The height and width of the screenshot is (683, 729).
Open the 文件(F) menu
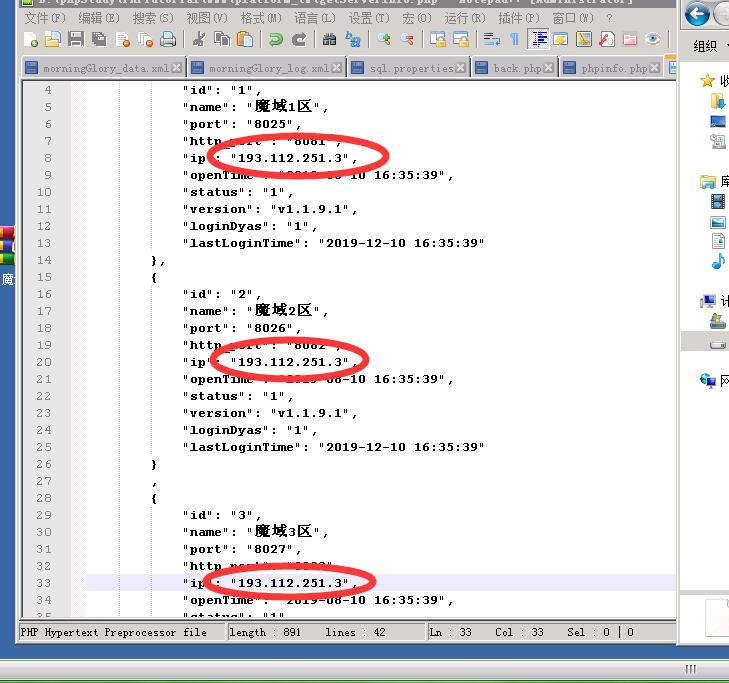click(x=45, y=18)
